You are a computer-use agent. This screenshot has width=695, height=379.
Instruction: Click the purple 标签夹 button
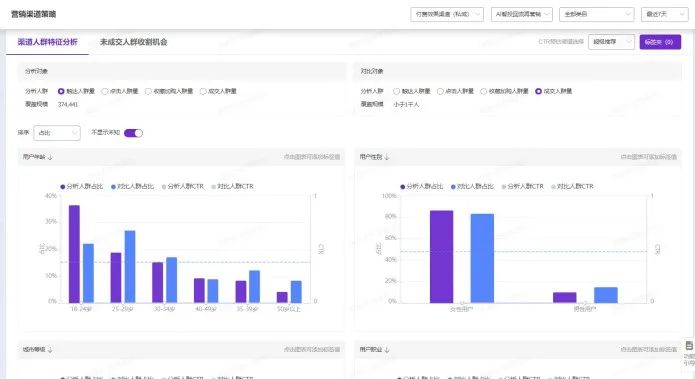pyautogui.click(x=660, y=42)
